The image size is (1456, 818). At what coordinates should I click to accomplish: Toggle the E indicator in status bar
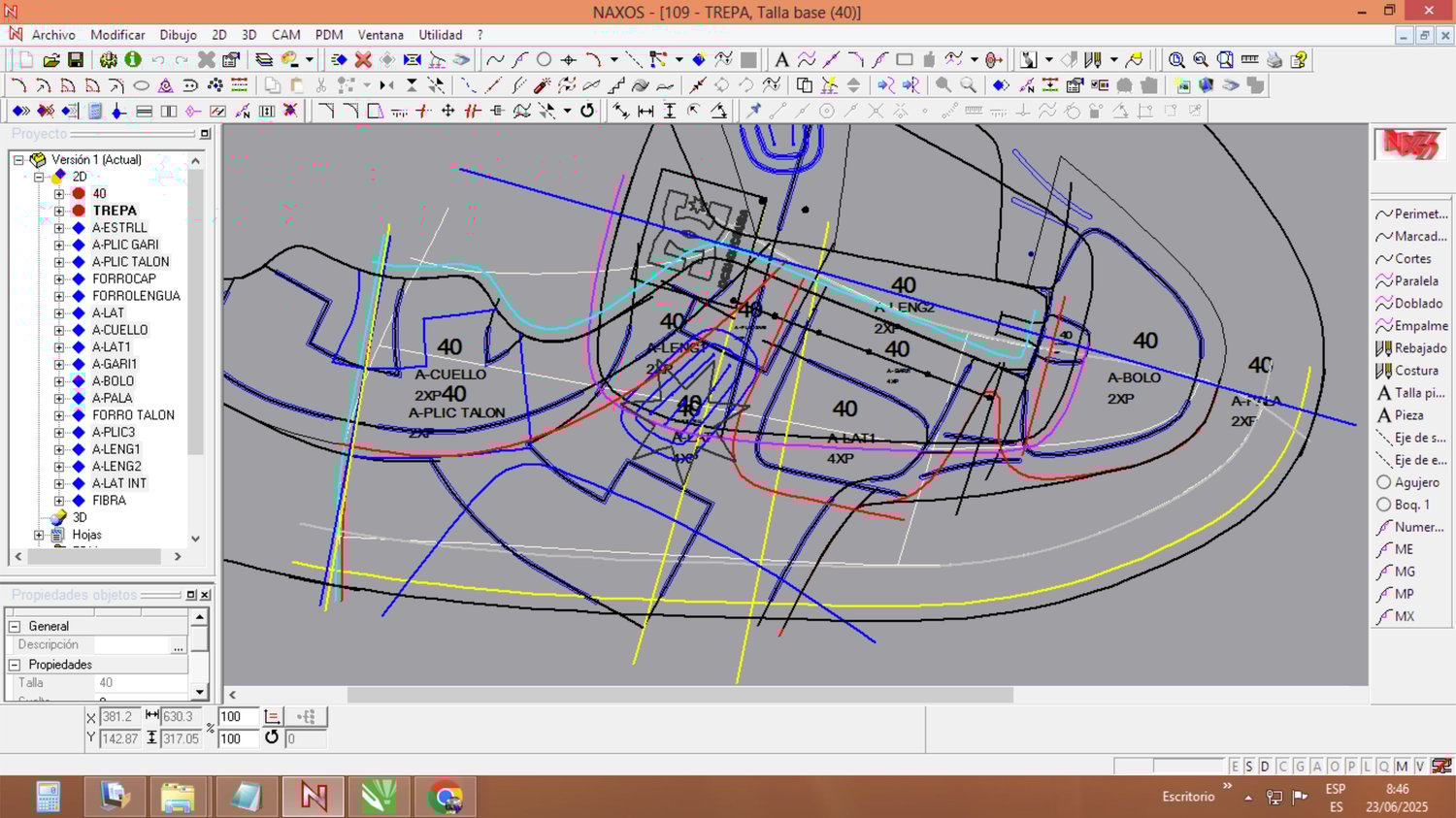[1235, 767]
